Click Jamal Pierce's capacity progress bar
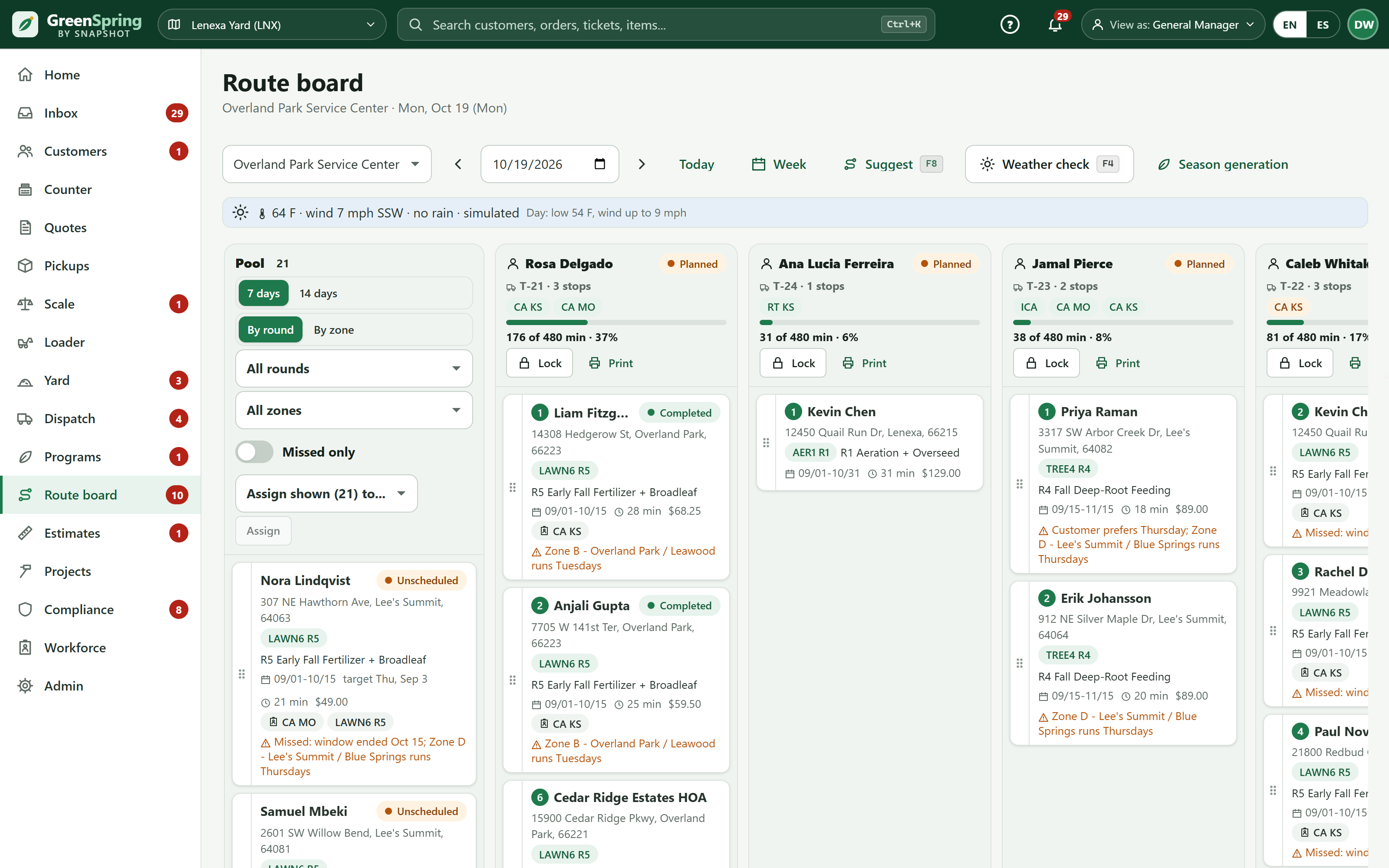This screenshot has height=868, width=1389. tap(1122, 322)
